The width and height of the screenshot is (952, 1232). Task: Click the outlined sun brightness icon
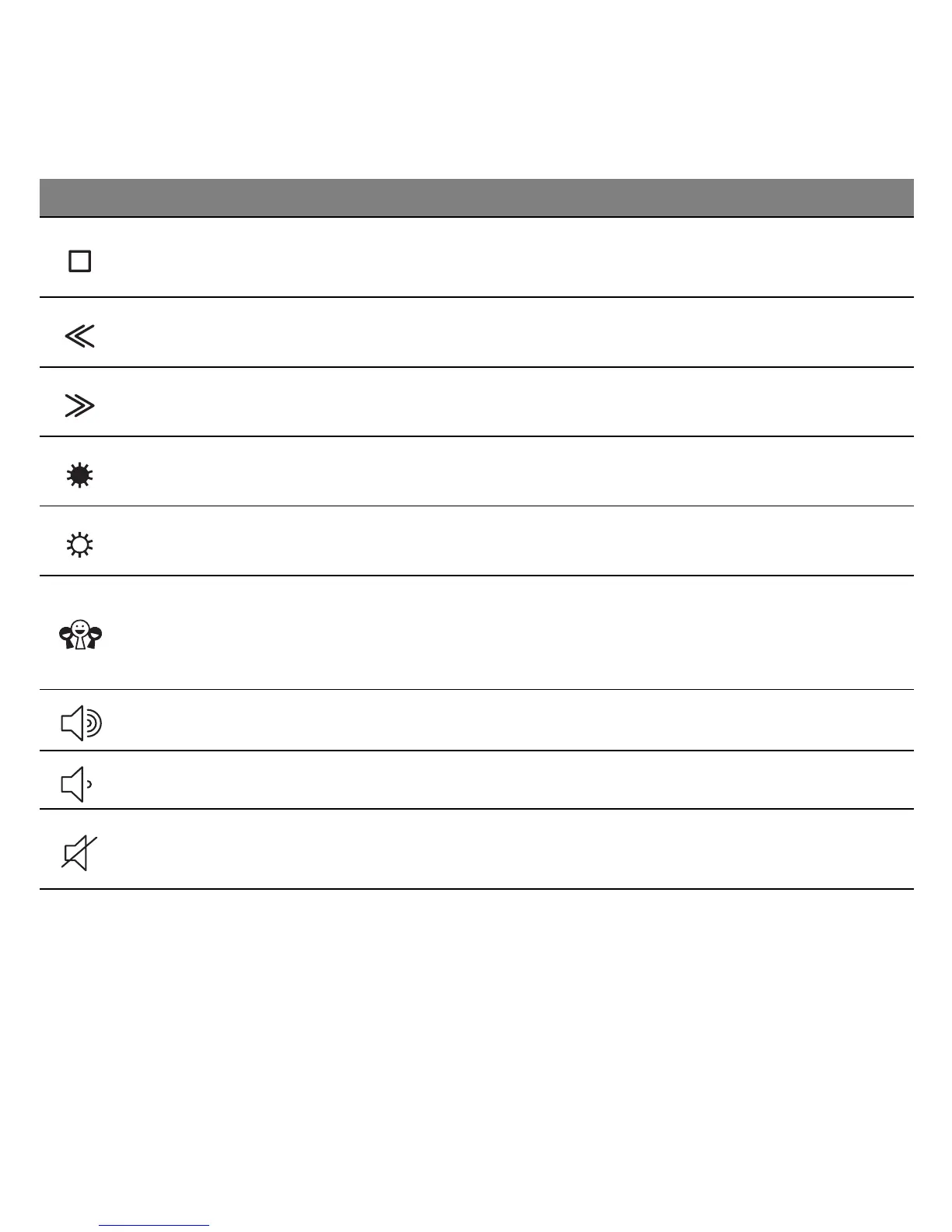coord(80,545)
